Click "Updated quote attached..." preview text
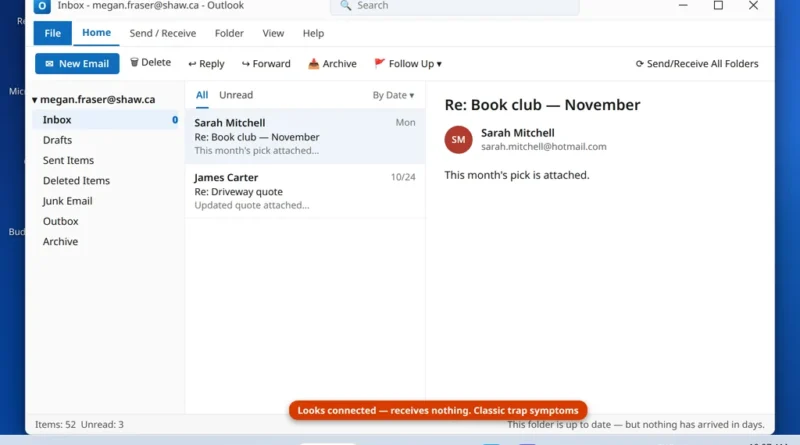The height and width of the screenshot is (445, 800). [252, 205]
